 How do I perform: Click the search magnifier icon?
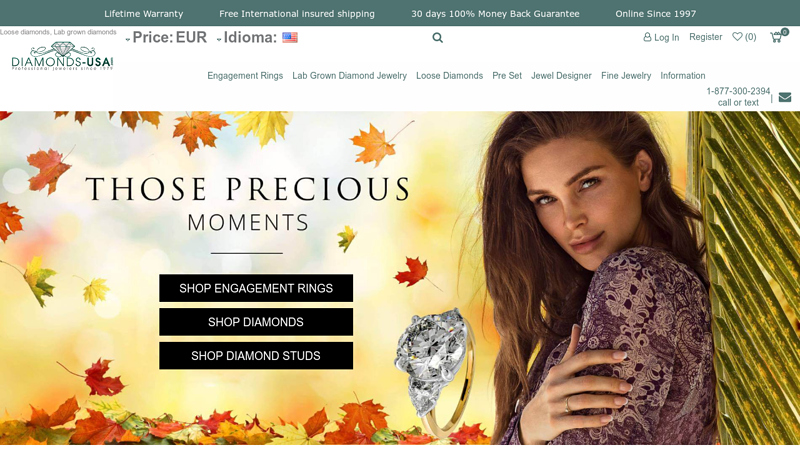point(437,38)
